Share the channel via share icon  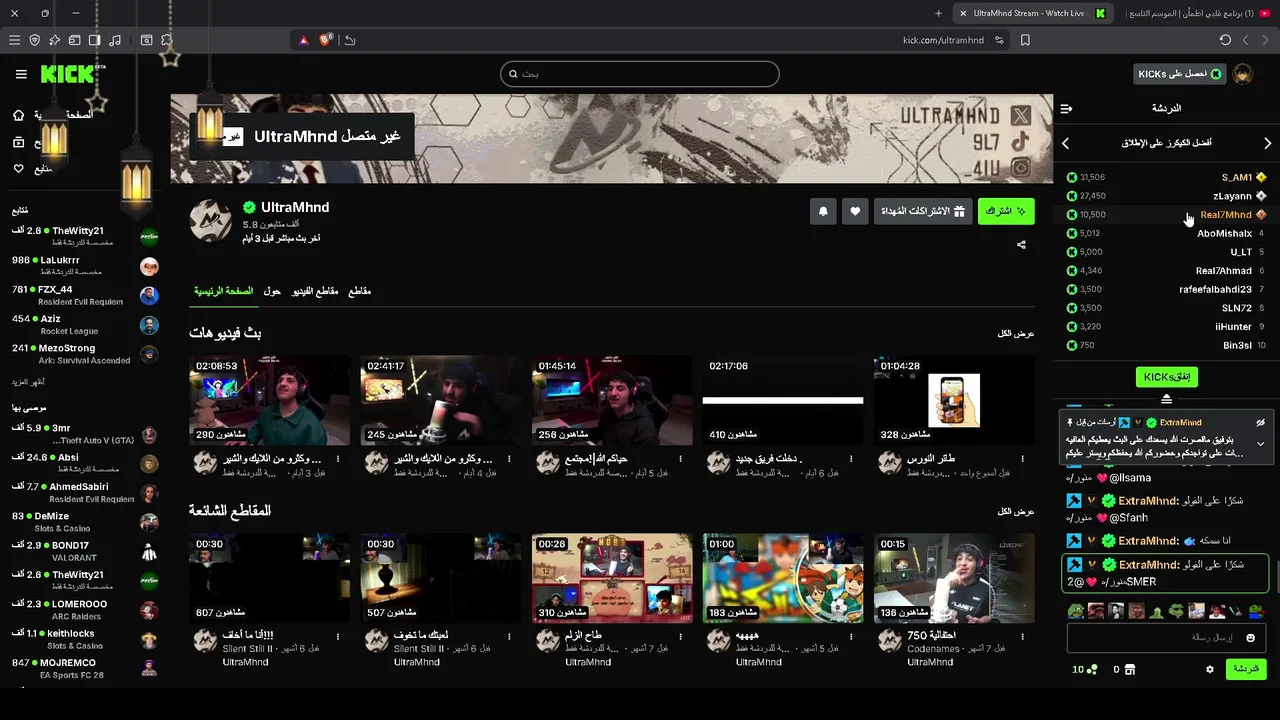pyautogui.click(x=1021, y=245)
